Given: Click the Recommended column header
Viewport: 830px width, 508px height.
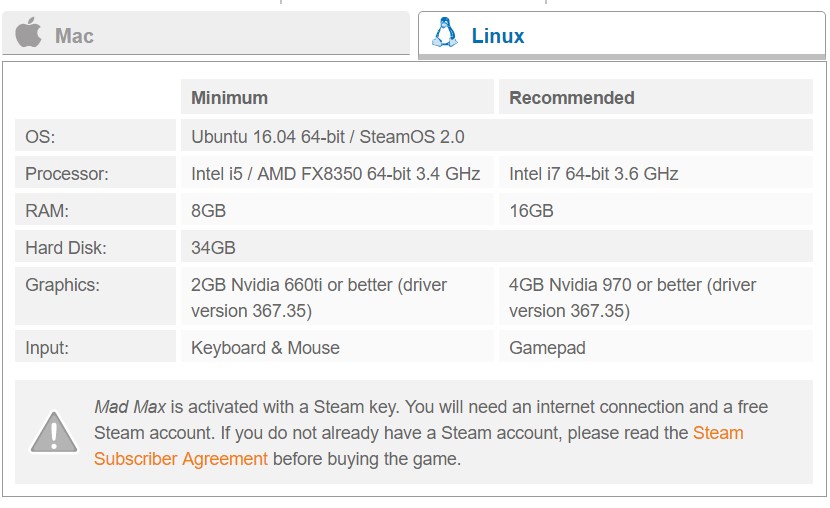Looking at the screenshot, I should pos(655,97).
